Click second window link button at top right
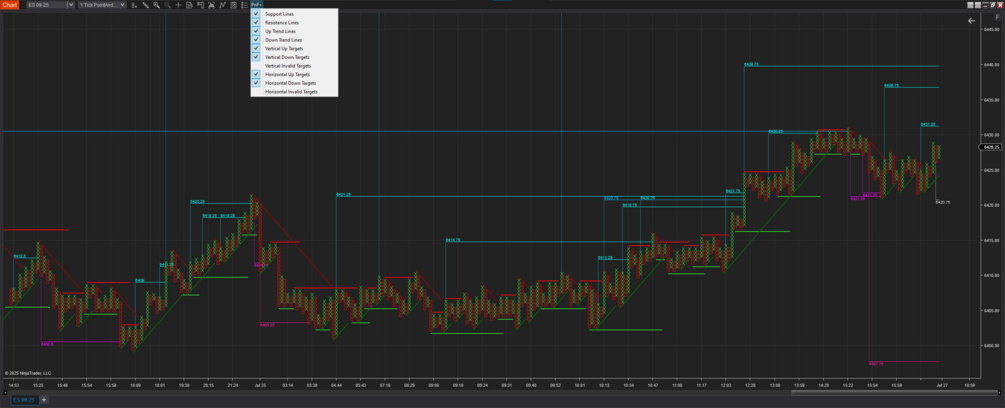1005x408 pixels. point(978,5)
